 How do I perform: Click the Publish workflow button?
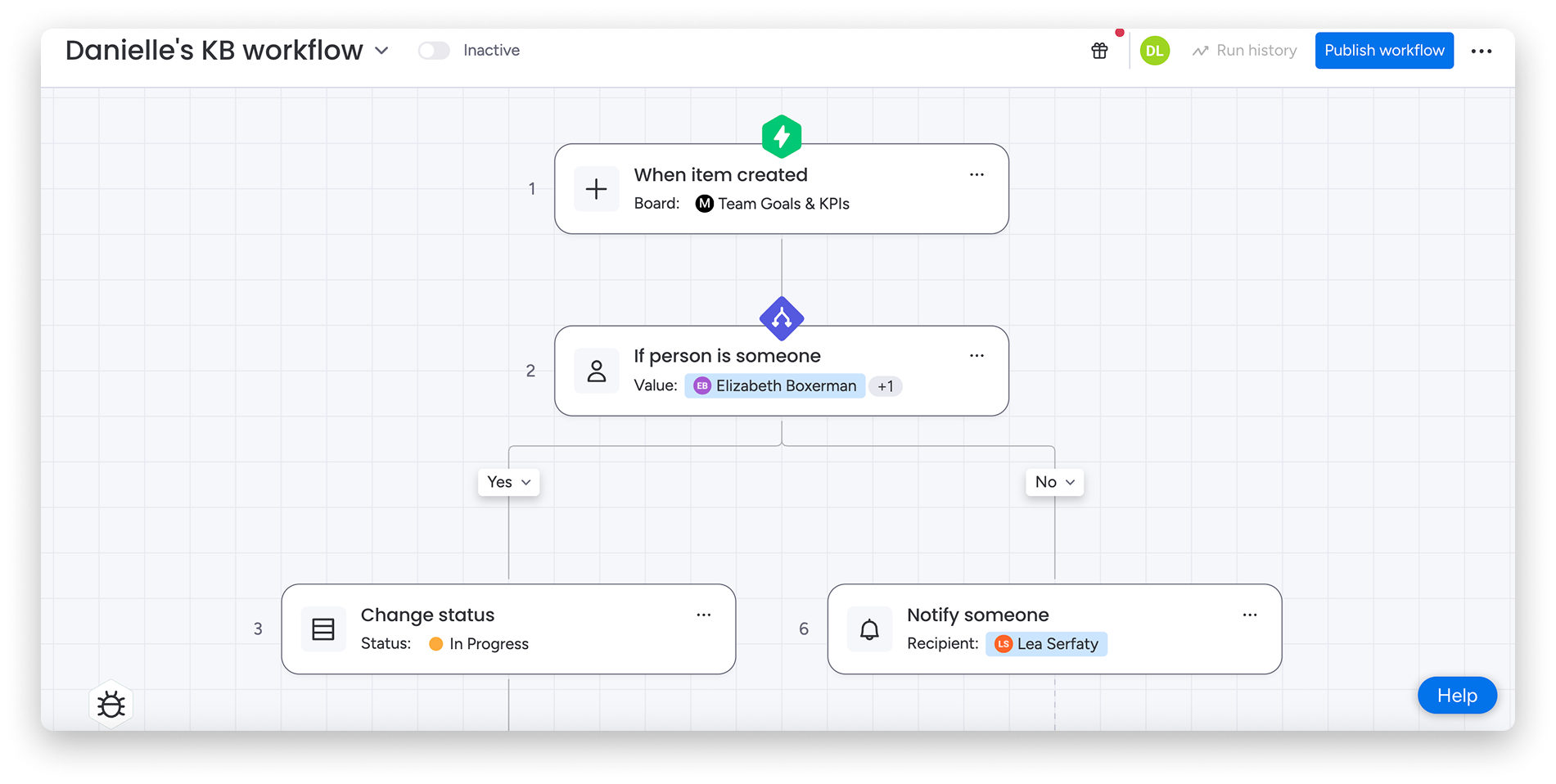[1384, 51]
